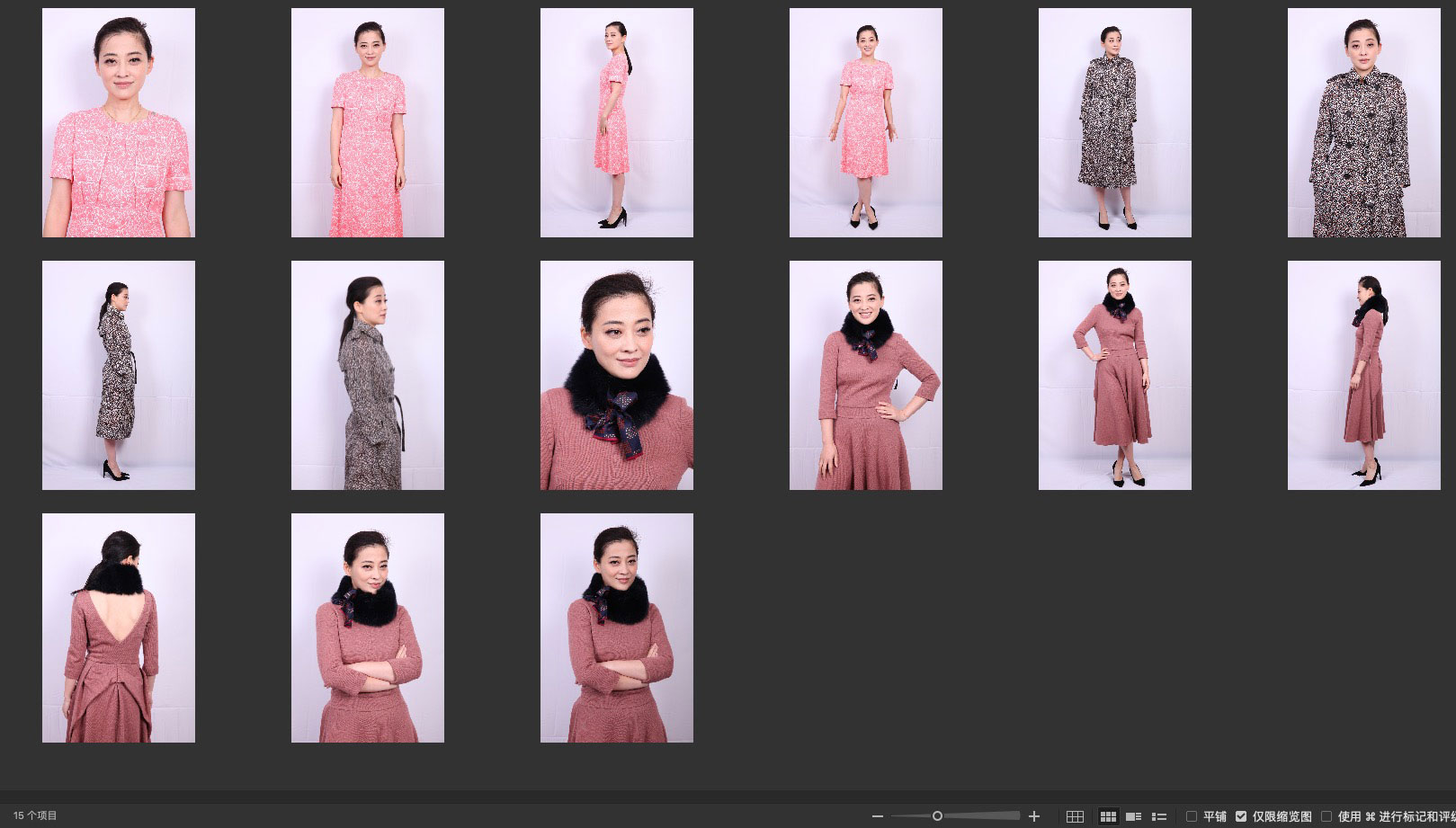Image resolution: width=1456 pixels, height=828 pixels.
Task: Toggle the 使用 ⌘ 进行标记 checkbox
Action: click(x=1326, y=816)
